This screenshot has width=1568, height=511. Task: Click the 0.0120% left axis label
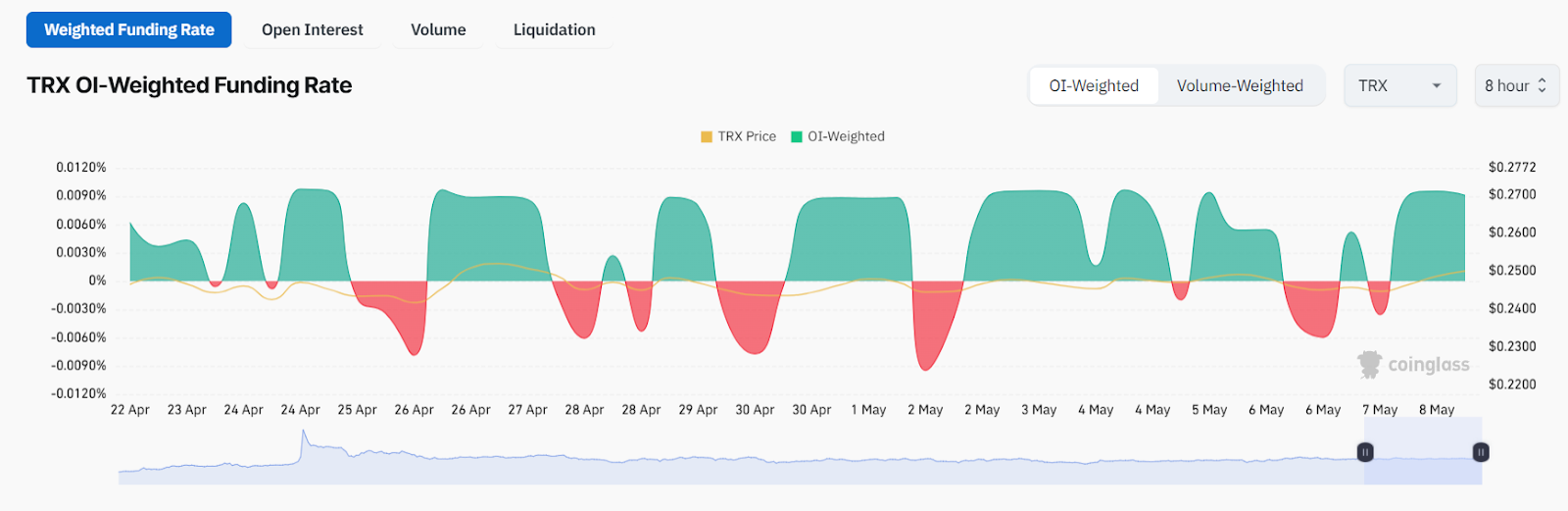click(x=80, y=168)
